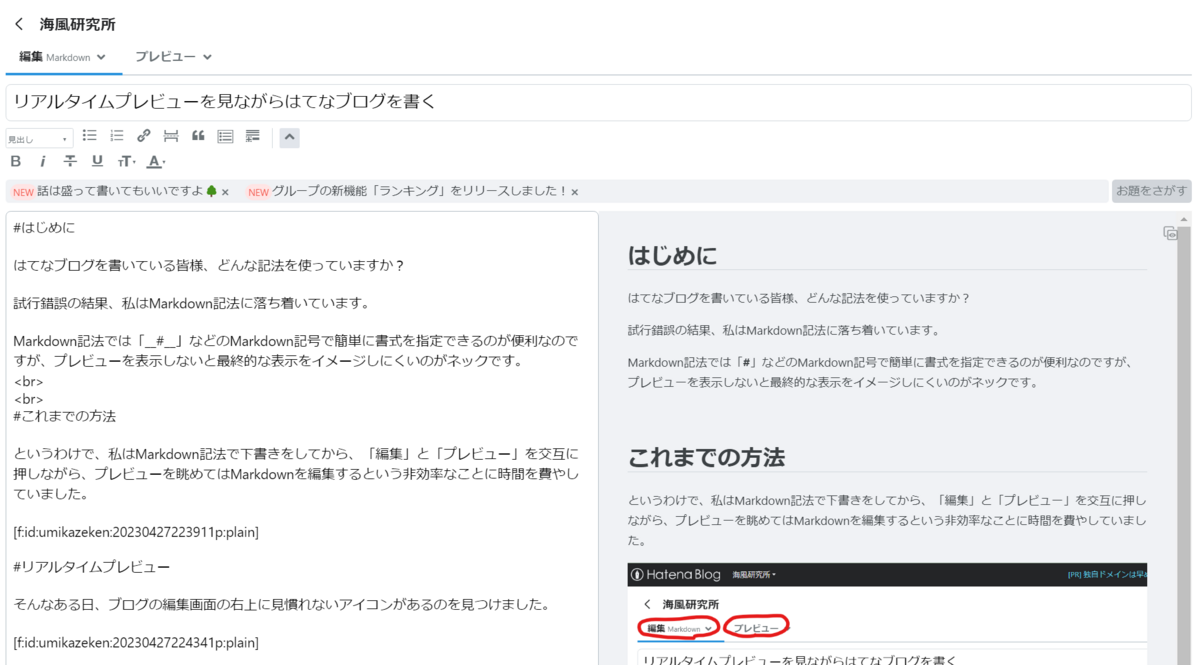Click the これまでの方法 heading in the preview
Viewport: 1200px width, 665px height.
706,457
